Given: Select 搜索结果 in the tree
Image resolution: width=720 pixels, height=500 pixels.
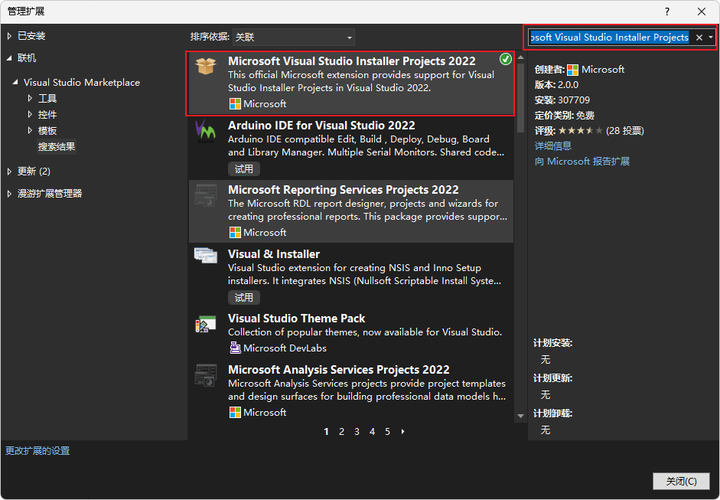Looking at the screenshot, I should pos(56,147).
